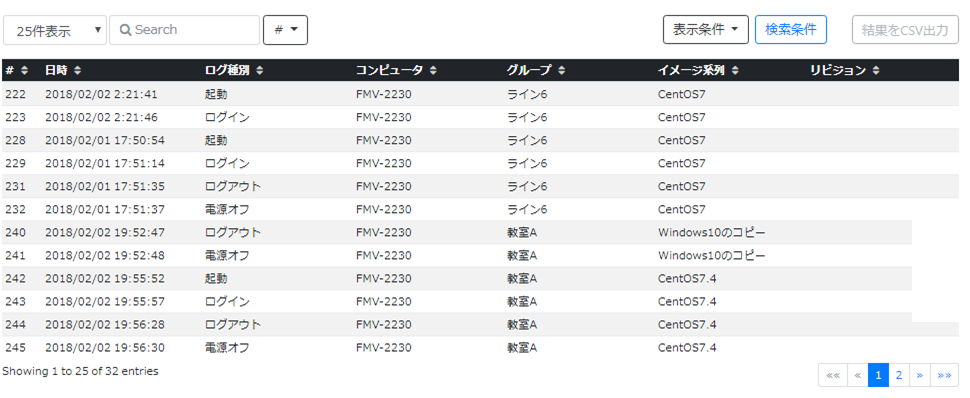The image size is (970, 398).
Task: Go to first page with «« button
Action: tap(833, 375)
